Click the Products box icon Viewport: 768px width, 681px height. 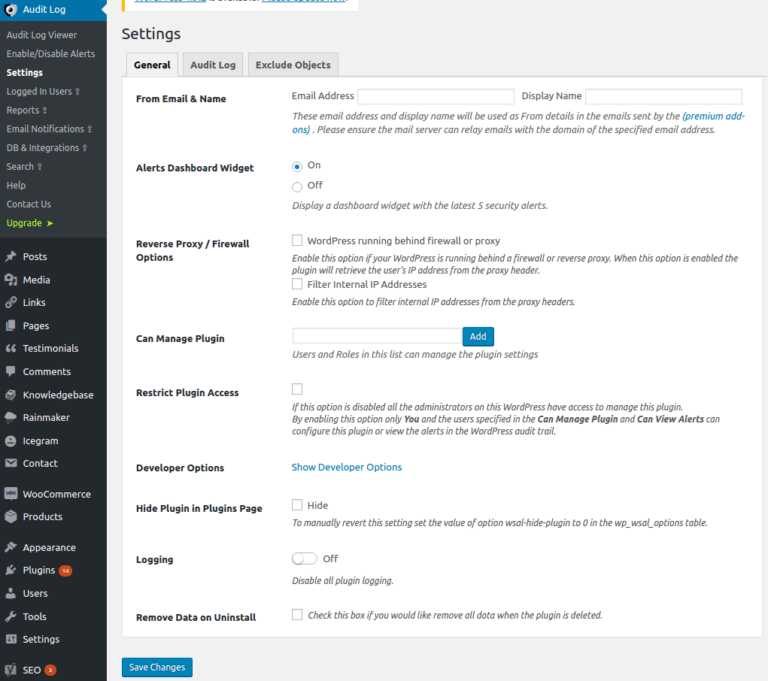[x=11, y=516]
